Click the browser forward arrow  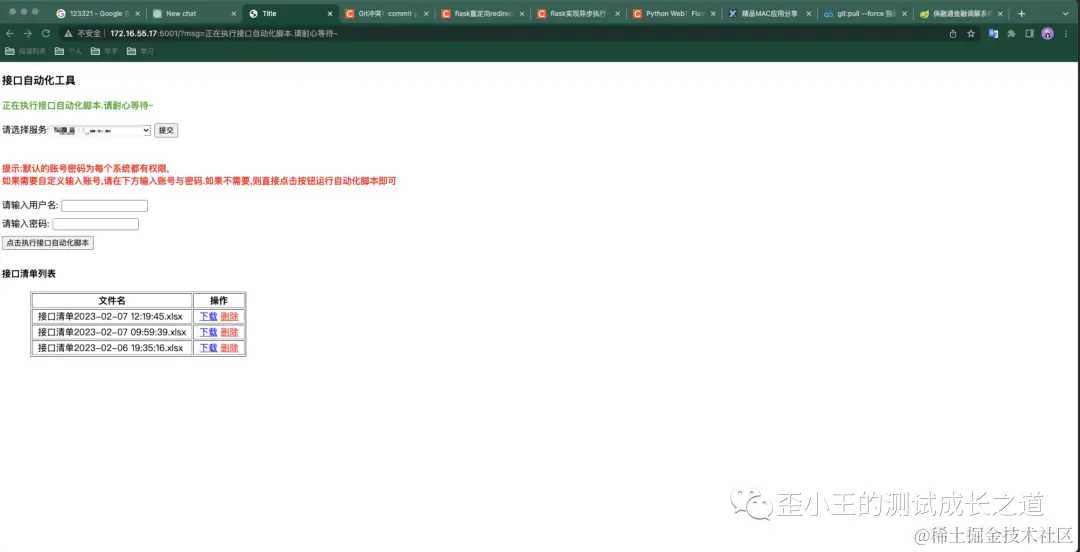click(28, 33)
